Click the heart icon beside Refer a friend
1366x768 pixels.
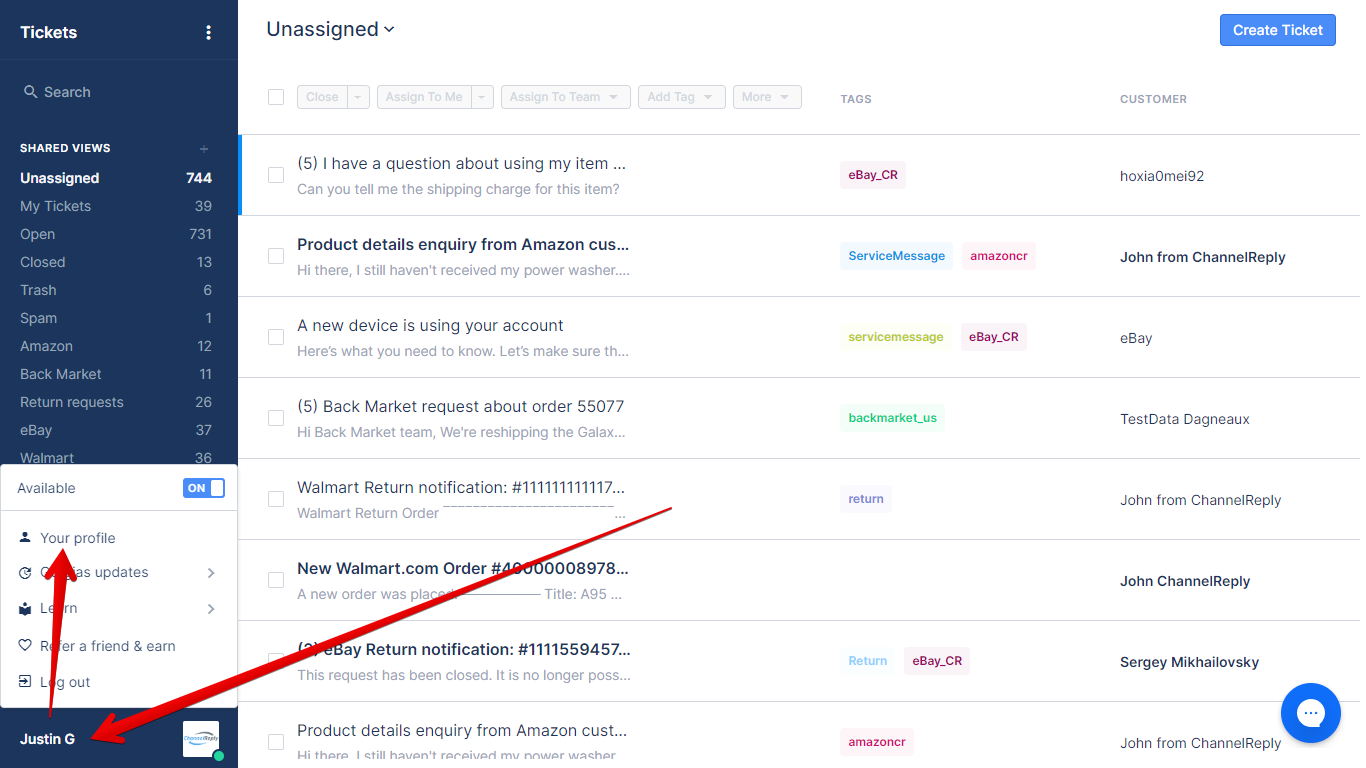click(x=25, y=645)
